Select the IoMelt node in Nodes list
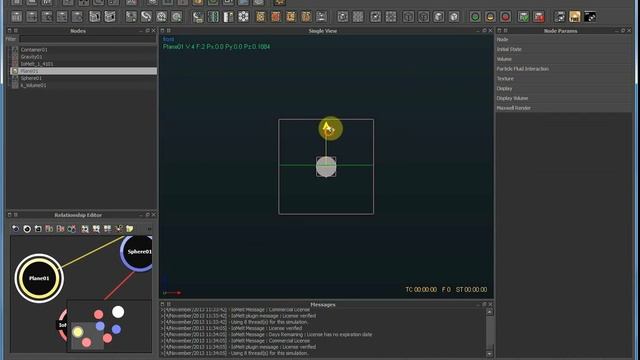 [x=37, y=64]
